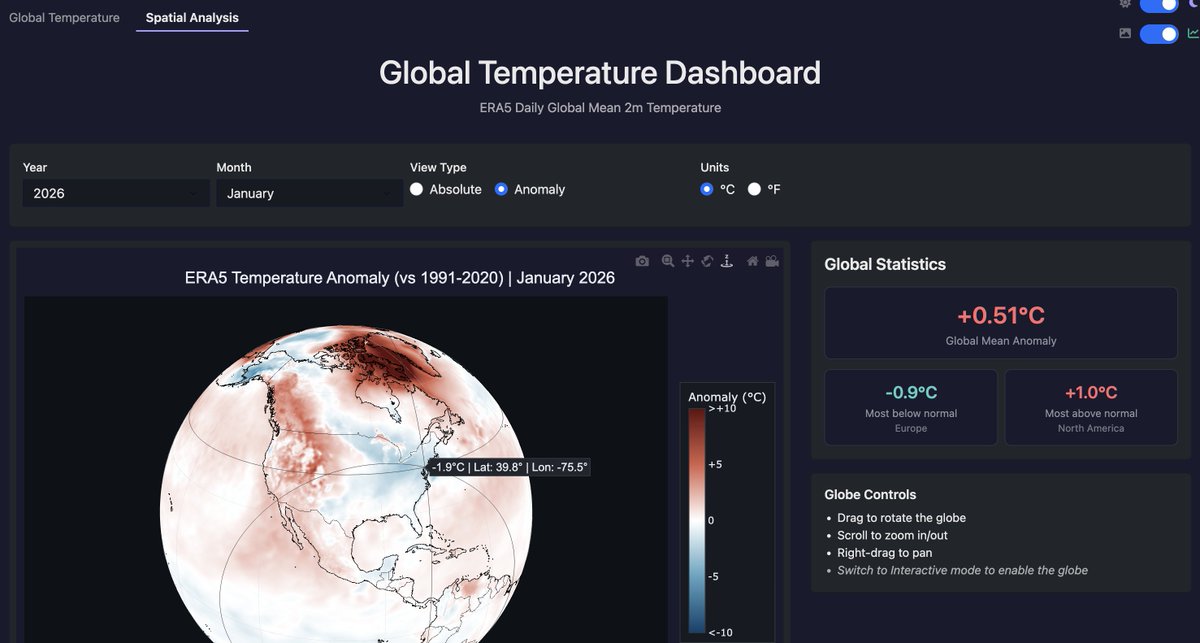Viewport: 1200px width, 643px height.
Task: Click the Anomaly (°C) legend title
Action: pos(727,397)
